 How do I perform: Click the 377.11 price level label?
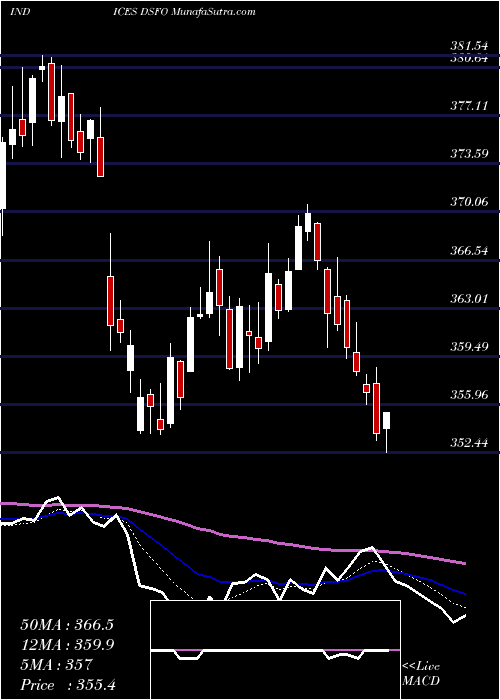[469, 106]
